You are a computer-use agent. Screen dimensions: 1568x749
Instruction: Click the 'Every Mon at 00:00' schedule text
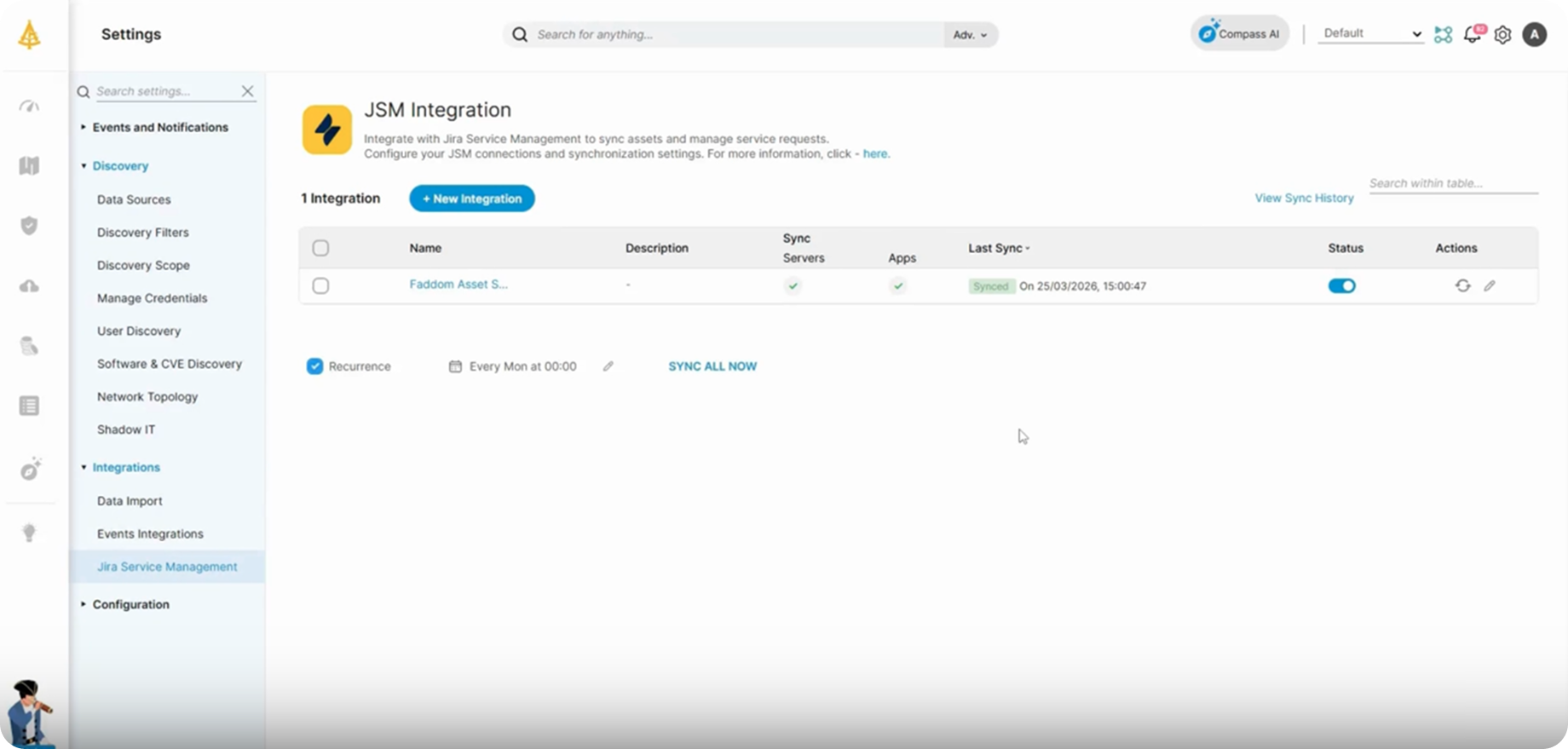point(523,366)
